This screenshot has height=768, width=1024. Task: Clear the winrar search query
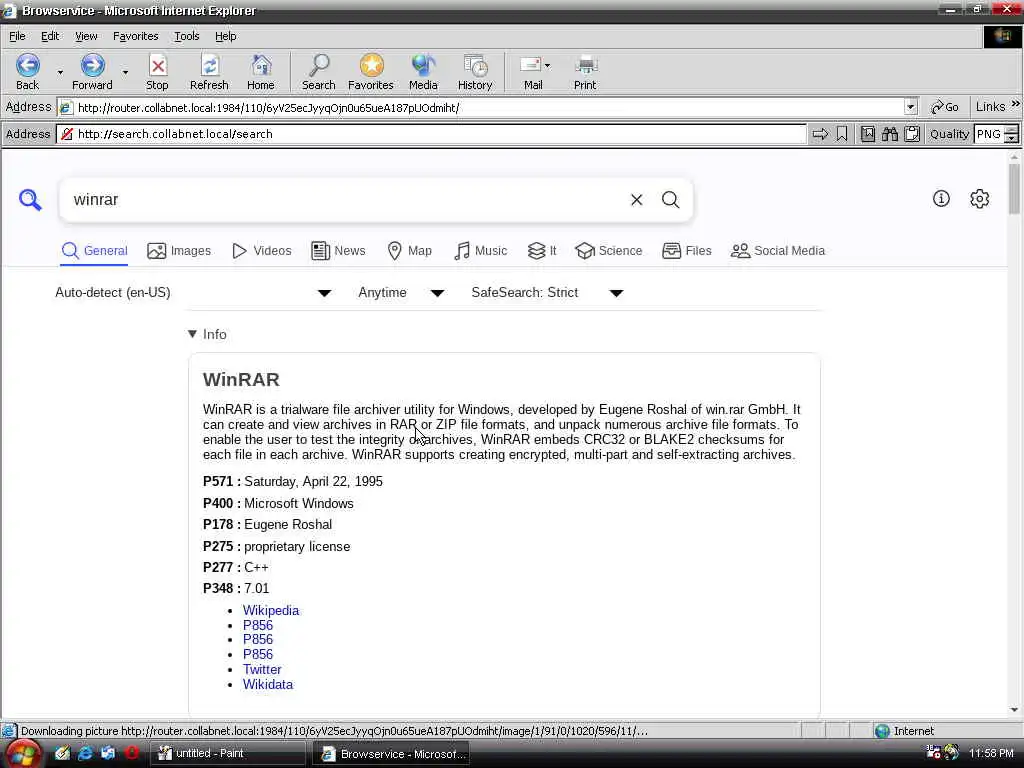tap(637, 200)
